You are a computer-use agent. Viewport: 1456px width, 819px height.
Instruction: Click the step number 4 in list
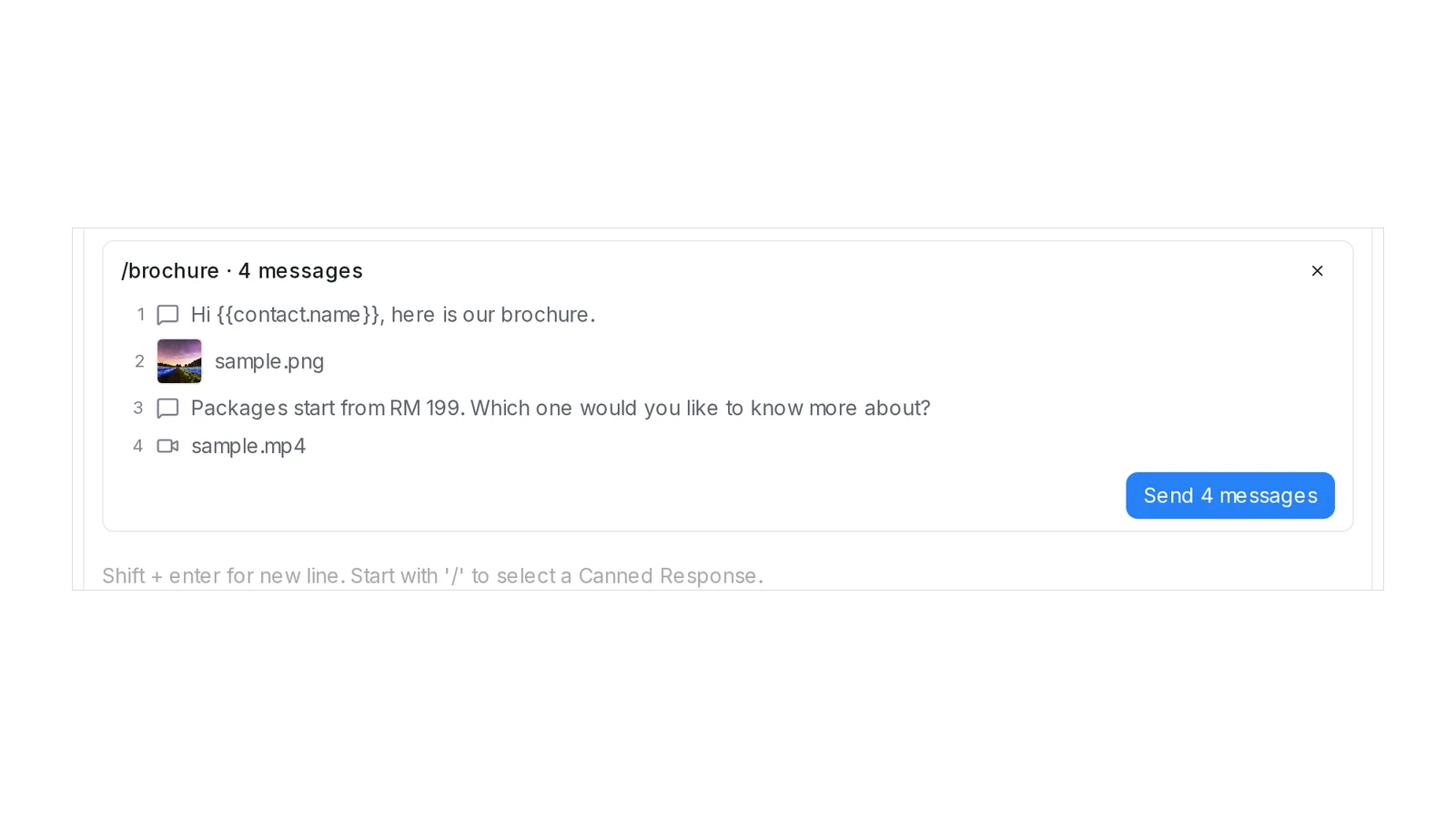pos(138,446)
